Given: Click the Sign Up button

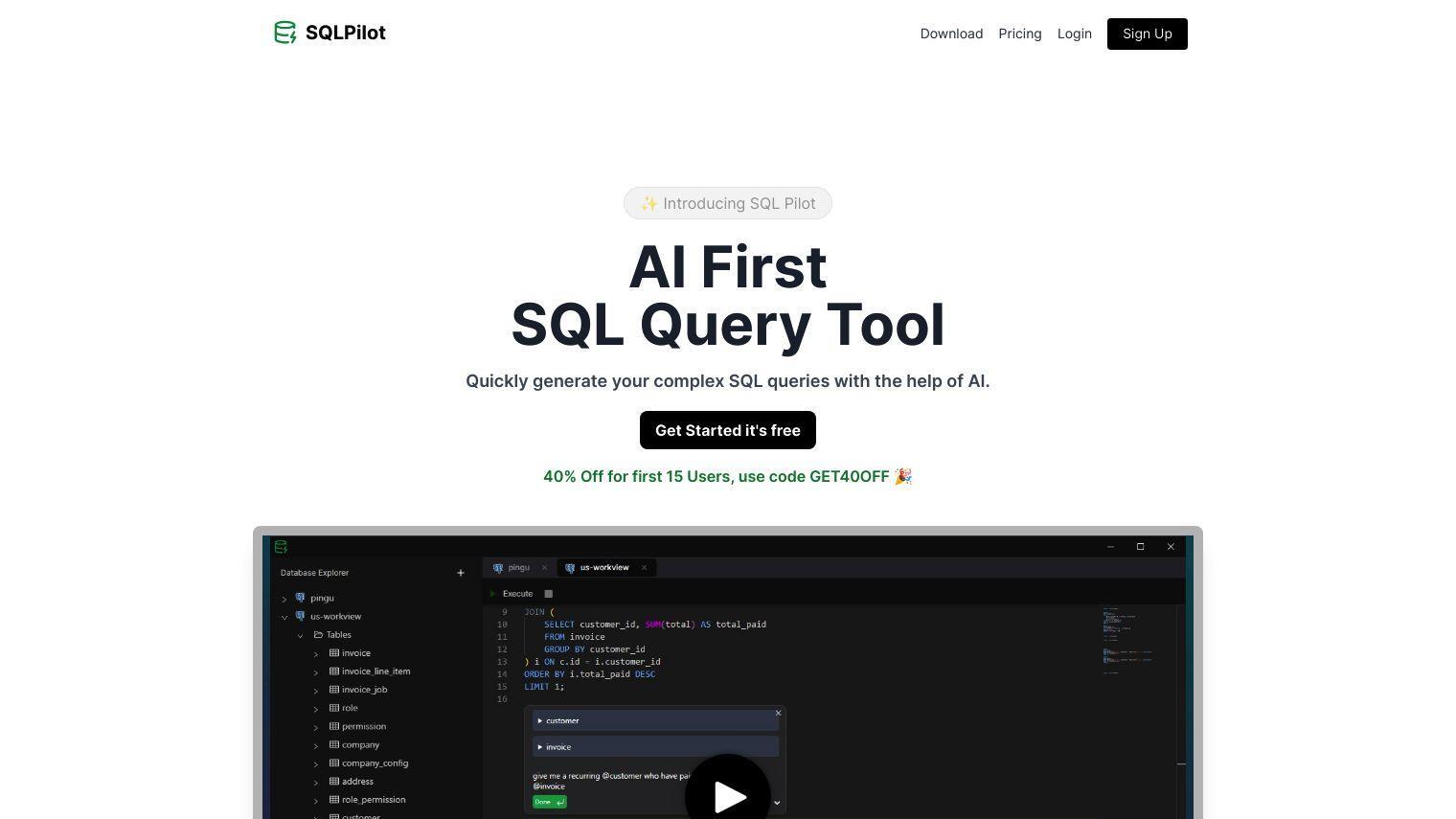Looking at the screenshot, I should coord(1147,34).
